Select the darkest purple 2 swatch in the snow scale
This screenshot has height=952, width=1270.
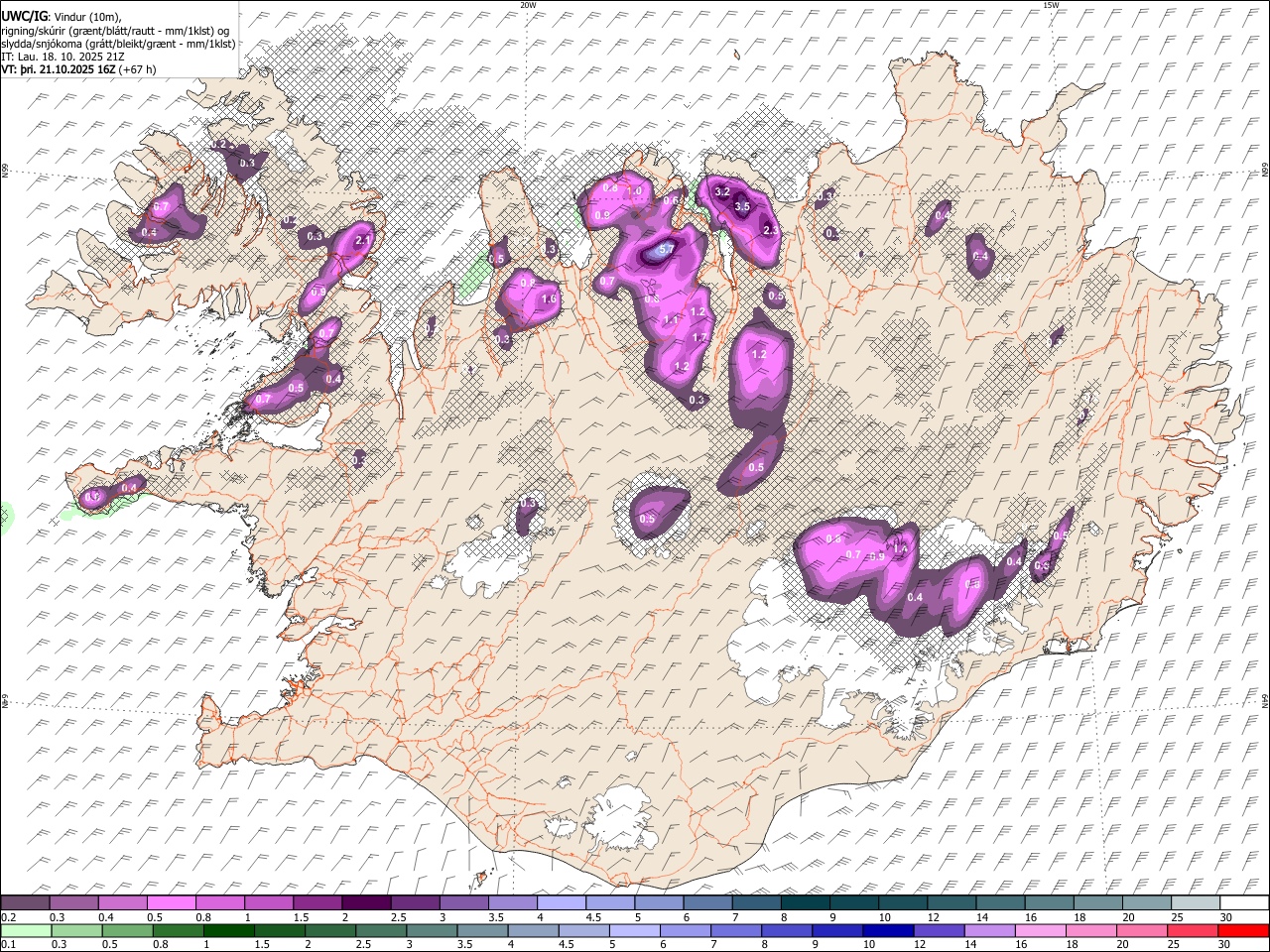point(365,903)
